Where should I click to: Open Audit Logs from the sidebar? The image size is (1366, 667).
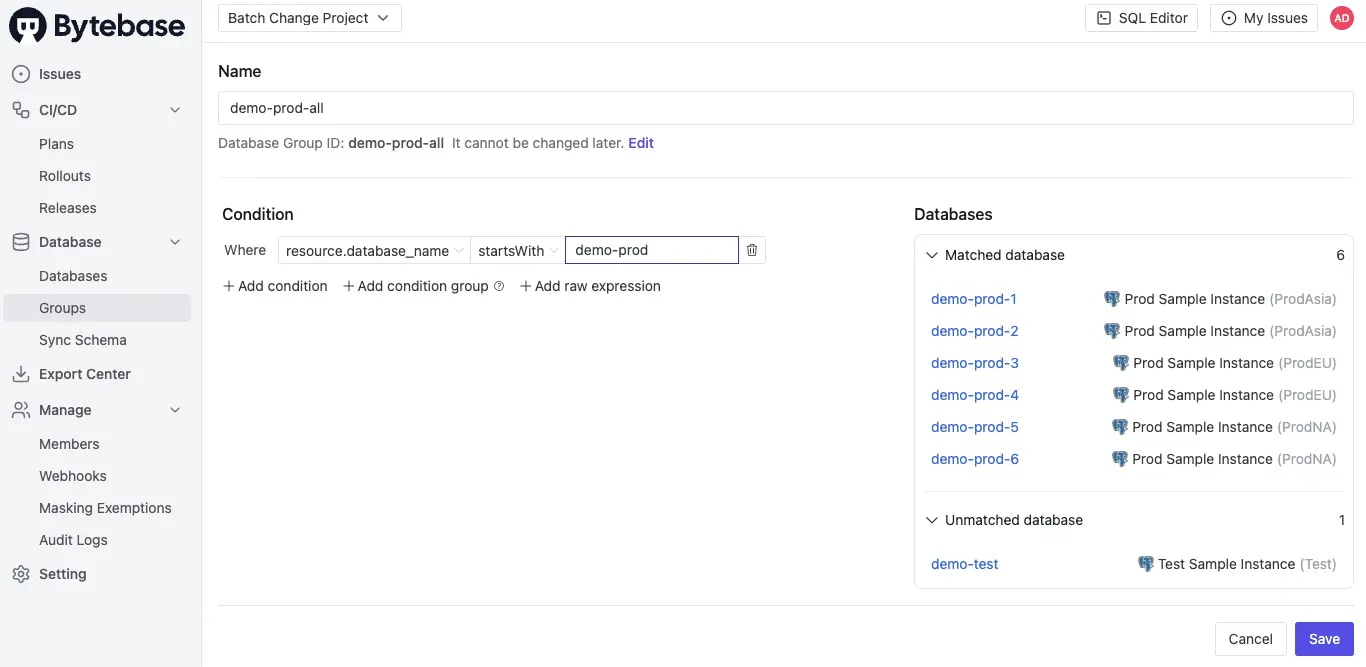point(73,539)
